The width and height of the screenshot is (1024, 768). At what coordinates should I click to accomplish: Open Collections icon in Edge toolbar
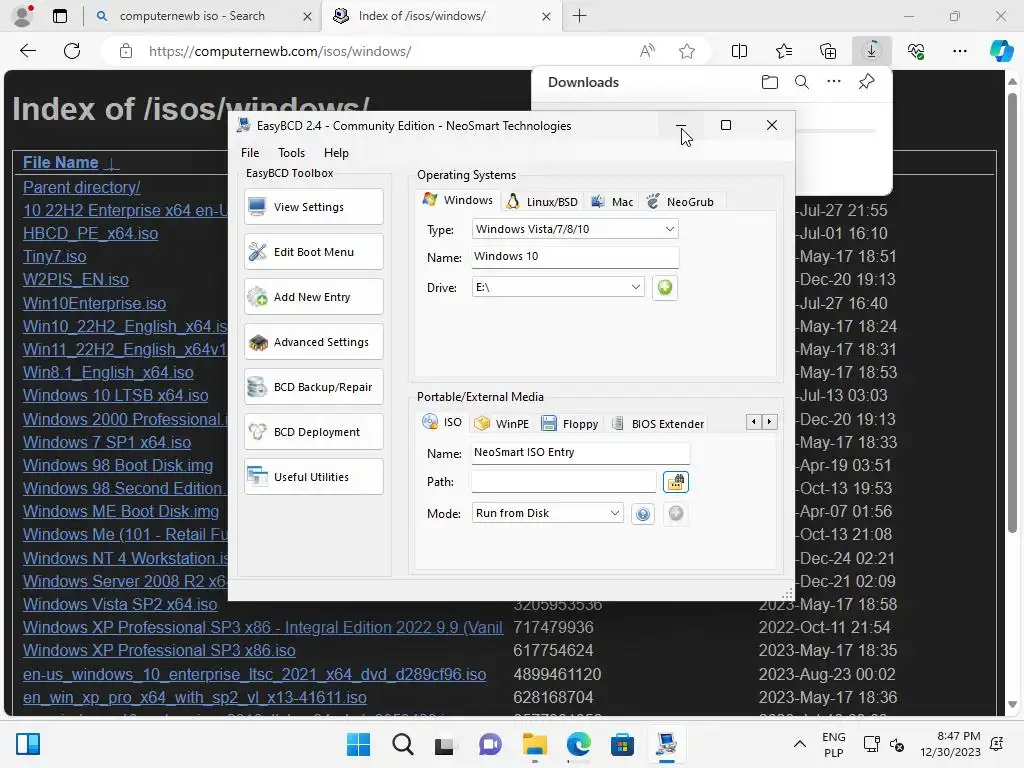(x=828, y=51)
